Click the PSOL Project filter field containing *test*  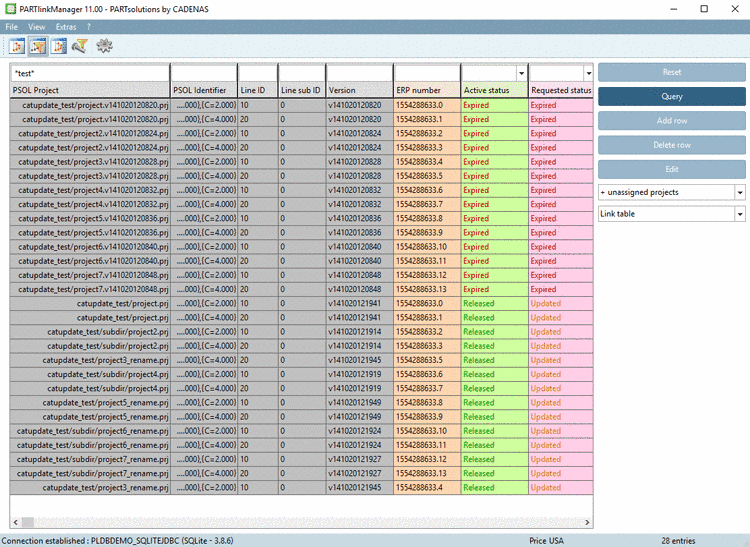(x=89, y=73)
